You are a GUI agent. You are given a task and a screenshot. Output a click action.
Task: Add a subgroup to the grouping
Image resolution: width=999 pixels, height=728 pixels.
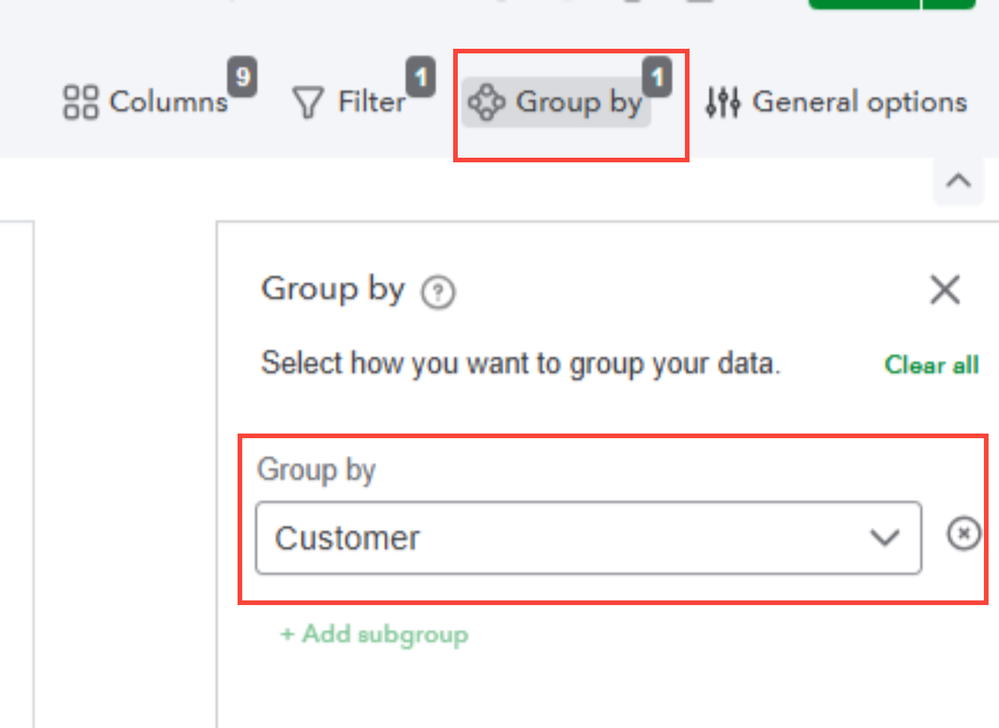[x=374, y=634]
